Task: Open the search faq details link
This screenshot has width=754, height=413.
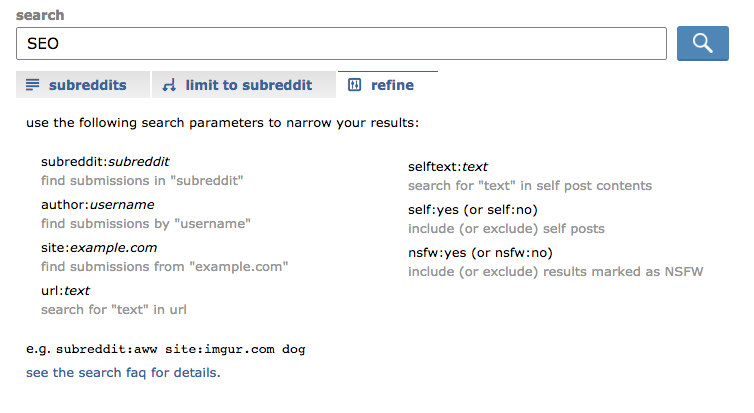Action: [123, 373]
